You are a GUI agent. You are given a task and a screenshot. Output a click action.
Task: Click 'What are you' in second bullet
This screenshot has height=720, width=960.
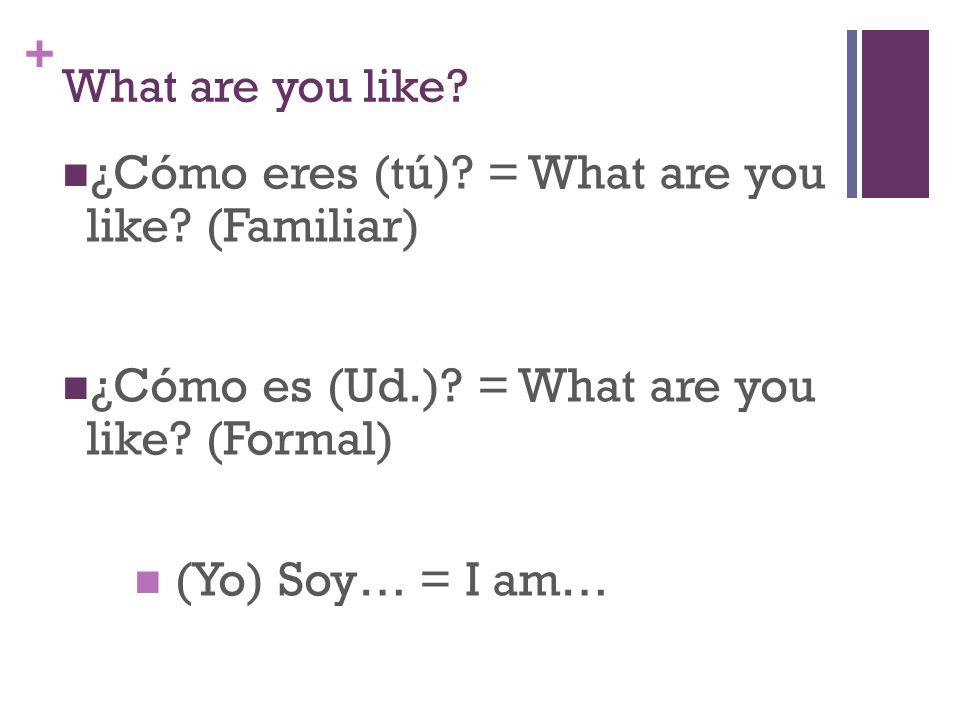click(x=667, y=388)
